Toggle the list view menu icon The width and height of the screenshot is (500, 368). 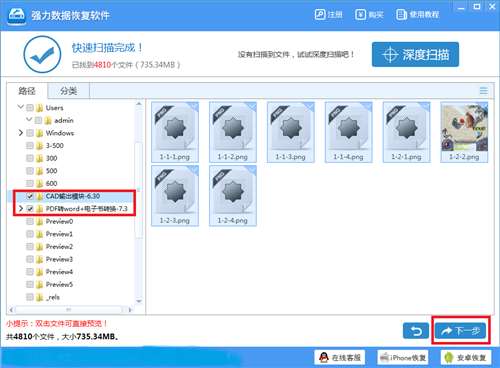point(484,90)
